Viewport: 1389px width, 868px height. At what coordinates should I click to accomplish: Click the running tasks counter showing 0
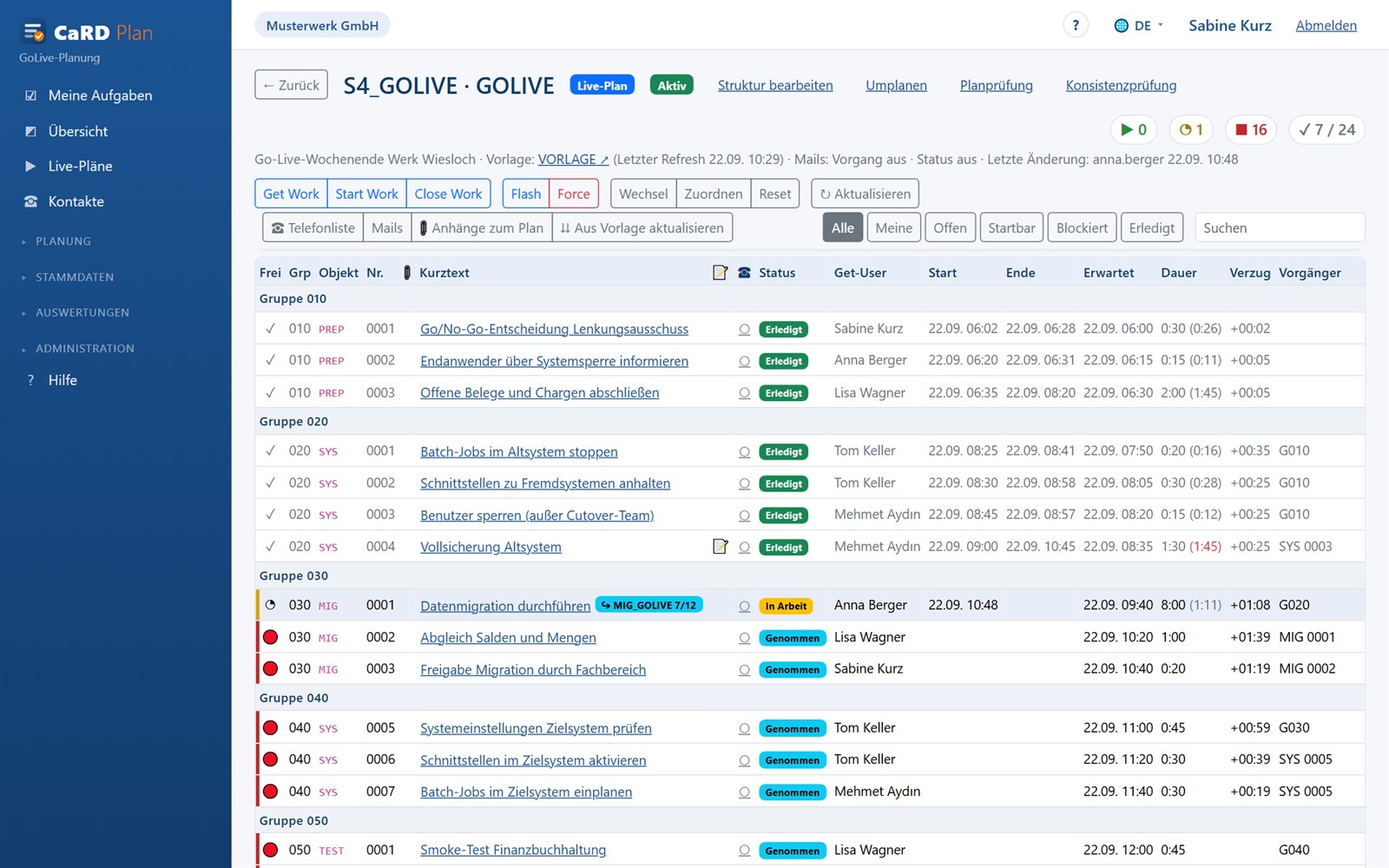pyautogui.click(x=1133, y=129)
